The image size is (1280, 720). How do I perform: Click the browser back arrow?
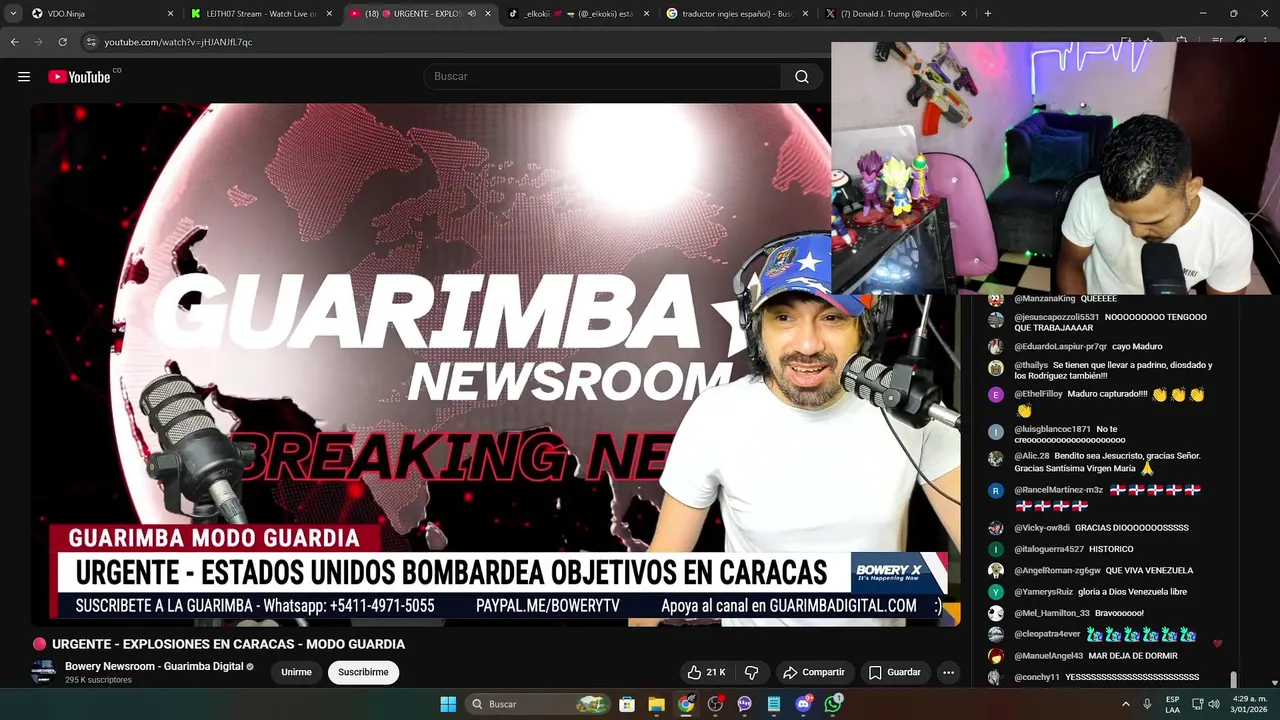[x=14, y=42]
